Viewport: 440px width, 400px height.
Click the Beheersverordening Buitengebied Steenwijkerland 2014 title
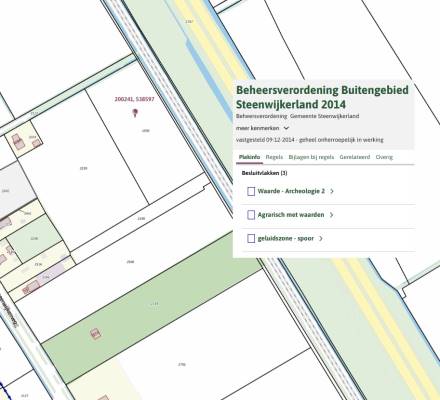pyautogui.click(x=322, y=97)
